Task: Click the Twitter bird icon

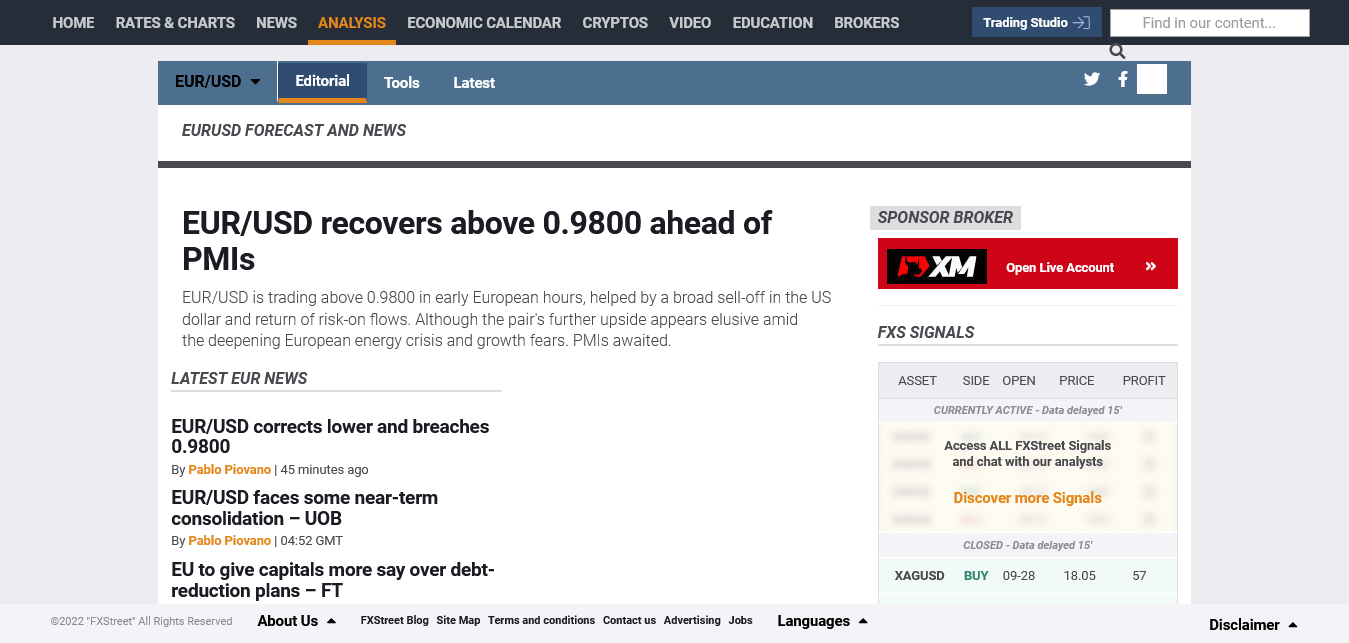Action: [1091, 79]
